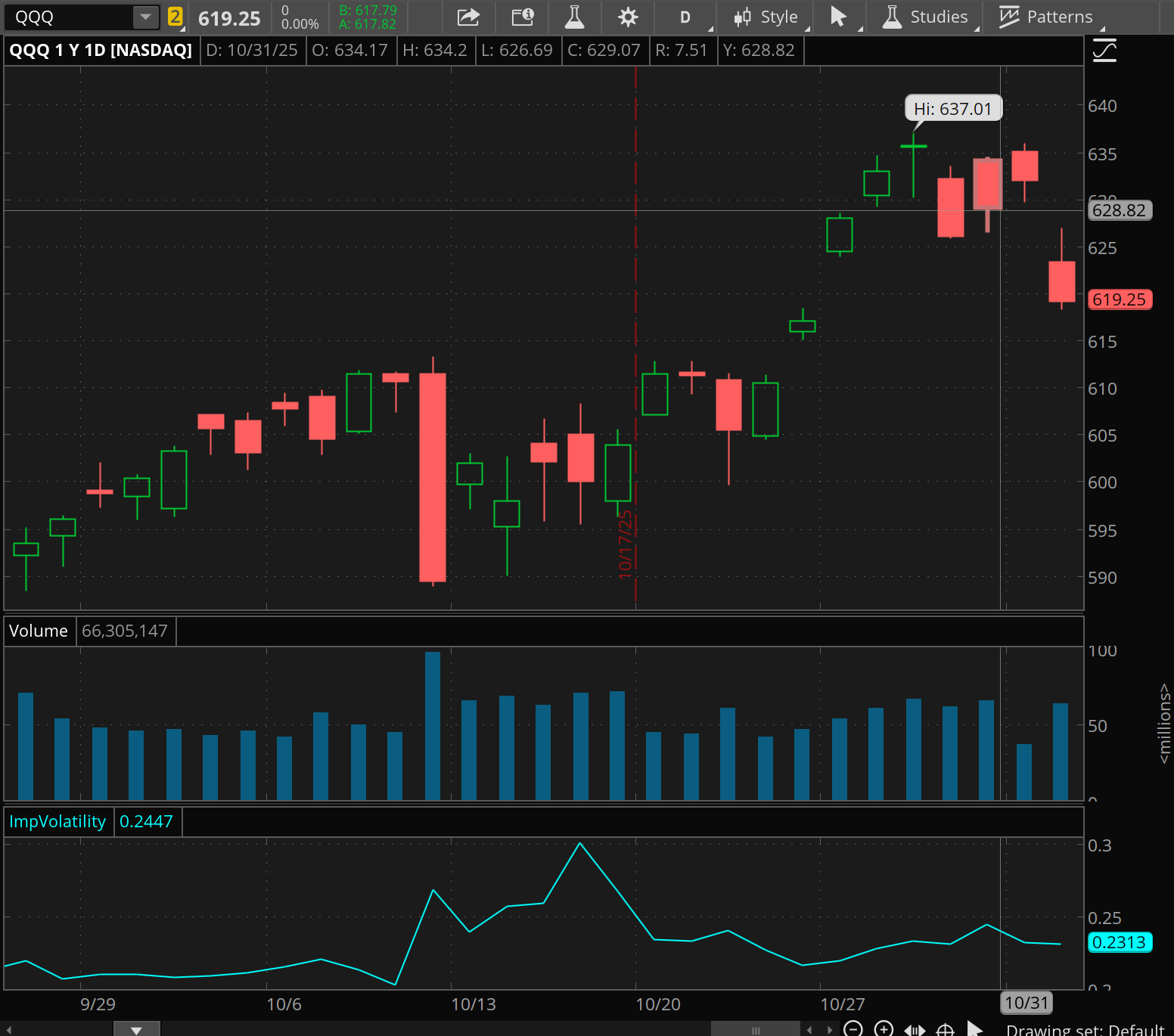The height and width of the screenshot is (1036, 1174).
Task: Click the flask edit studies icon
Action: pyautogui.click(x=574, y=17)
